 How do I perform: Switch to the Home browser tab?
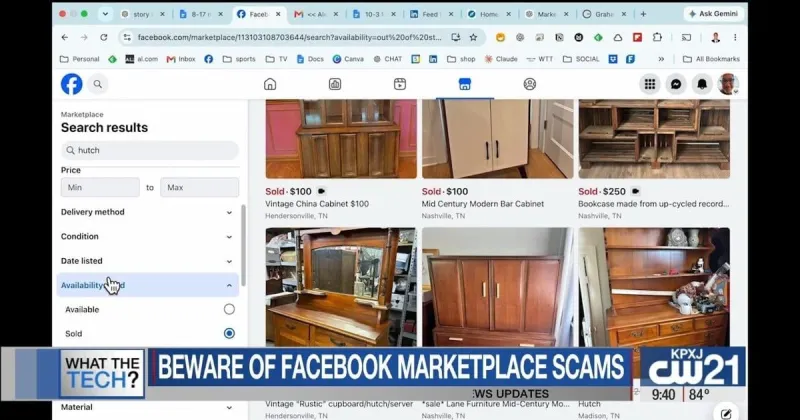click(x=489, y=14)
